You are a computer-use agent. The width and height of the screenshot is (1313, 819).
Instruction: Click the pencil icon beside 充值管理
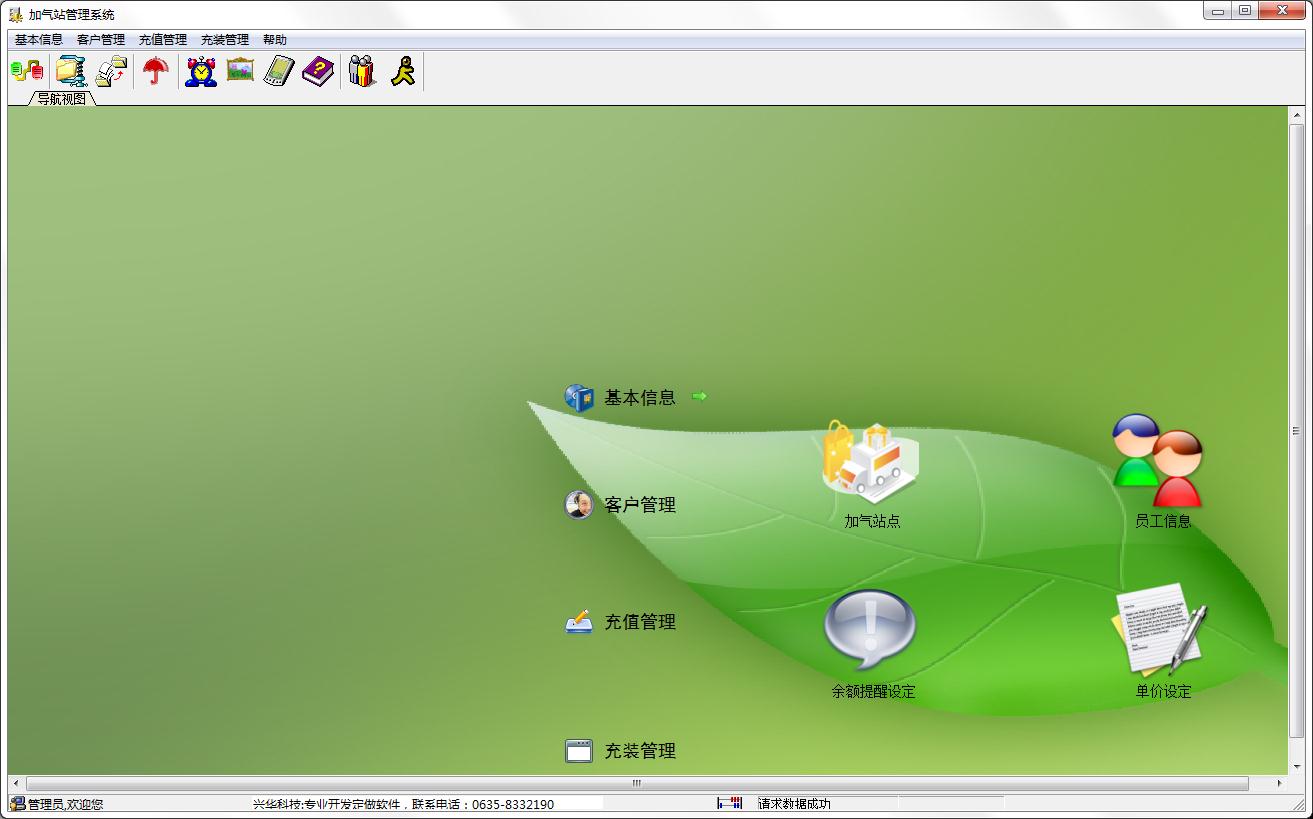579,622
